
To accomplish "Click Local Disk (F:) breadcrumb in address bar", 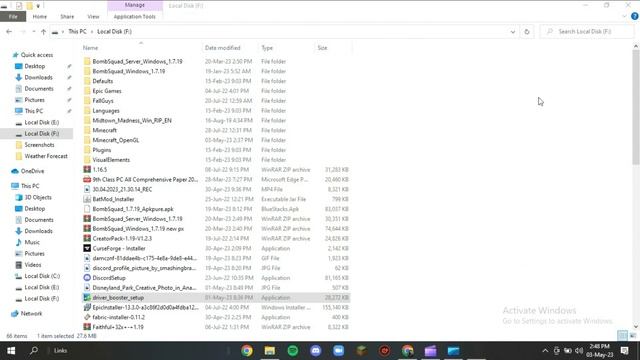I will click(114, 31).
